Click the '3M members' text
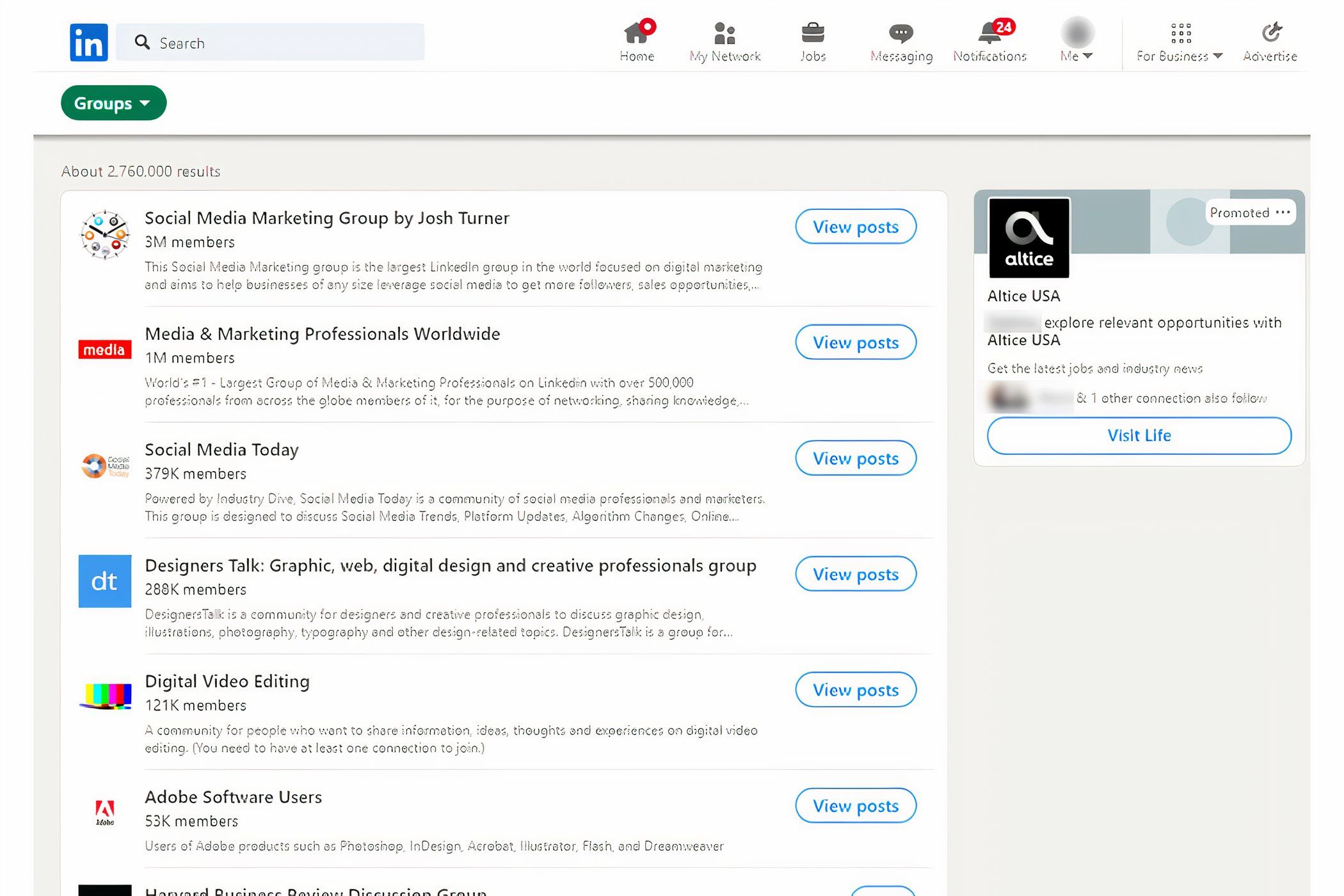The image size is (1344, 896). click(x=189, y=243)
